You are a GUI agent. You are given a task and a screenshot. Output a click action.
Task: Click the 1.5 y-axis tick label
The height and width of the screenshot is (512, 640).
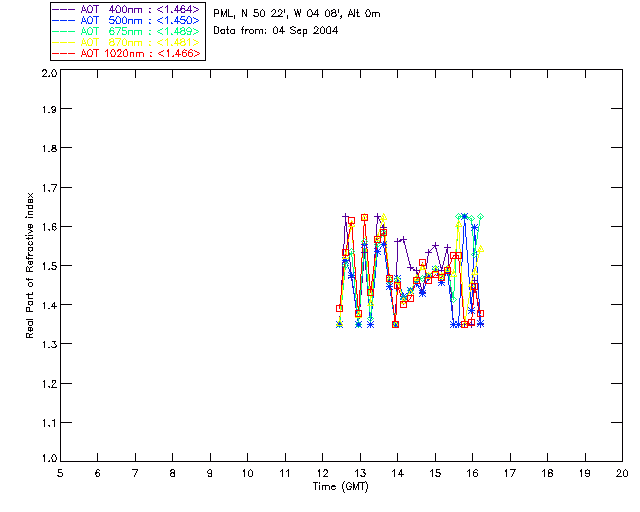click(x=48, y=266)
